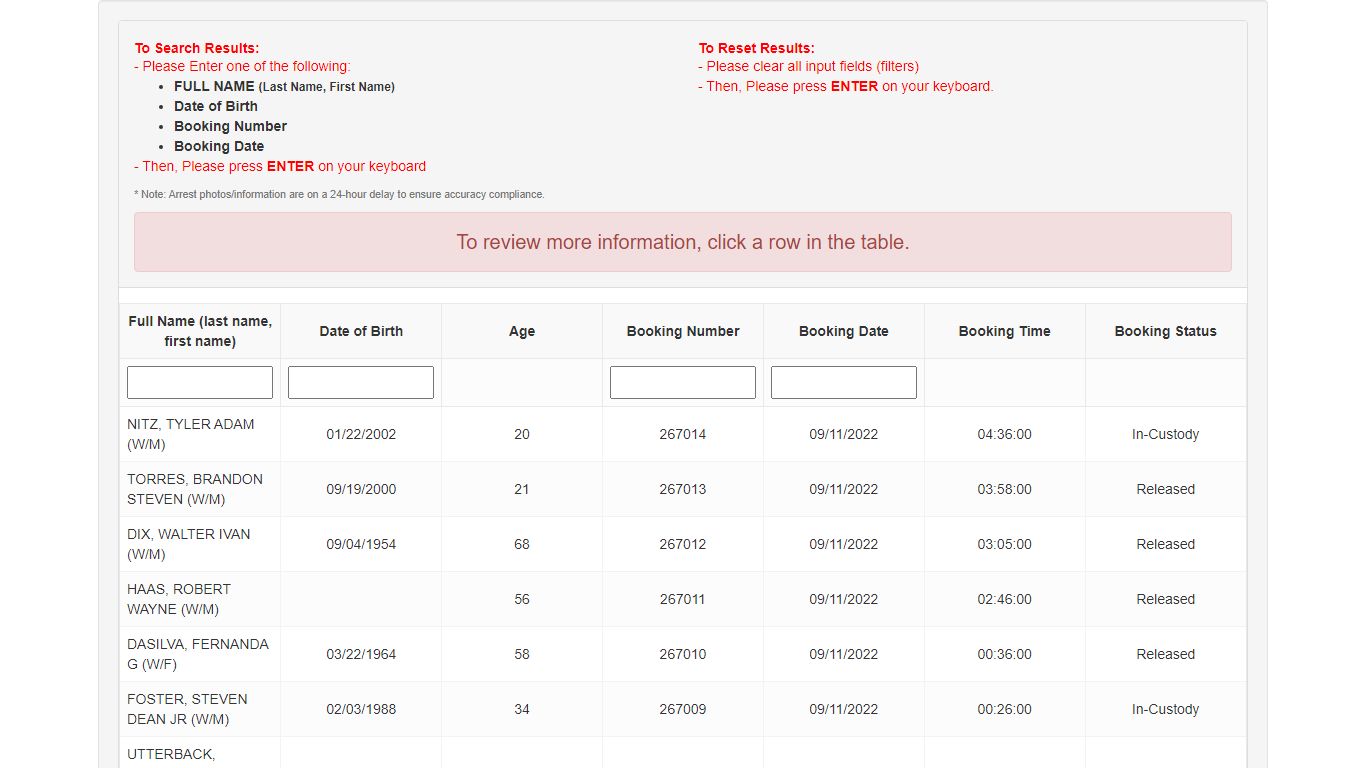
Task: Click age 68 in the DIX row
Action: 522,544
